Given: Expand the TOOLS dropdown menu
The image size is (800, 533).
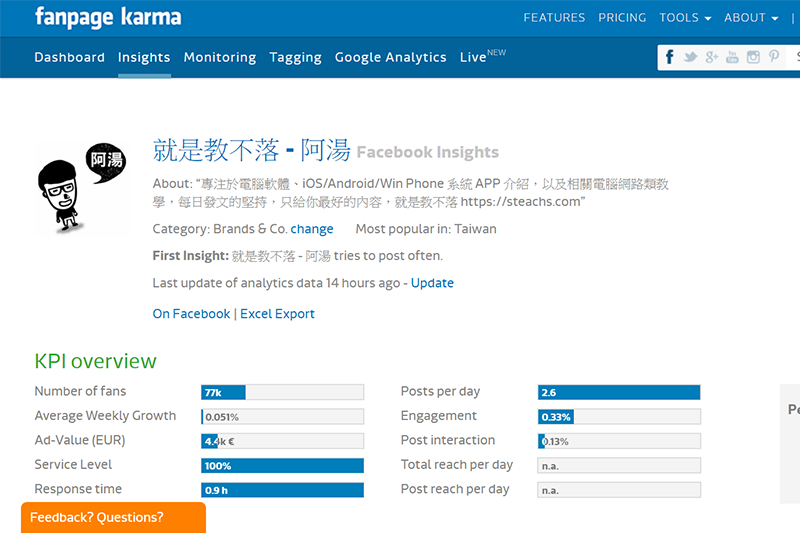Looking at the screenshot, I should coord(685,18).
